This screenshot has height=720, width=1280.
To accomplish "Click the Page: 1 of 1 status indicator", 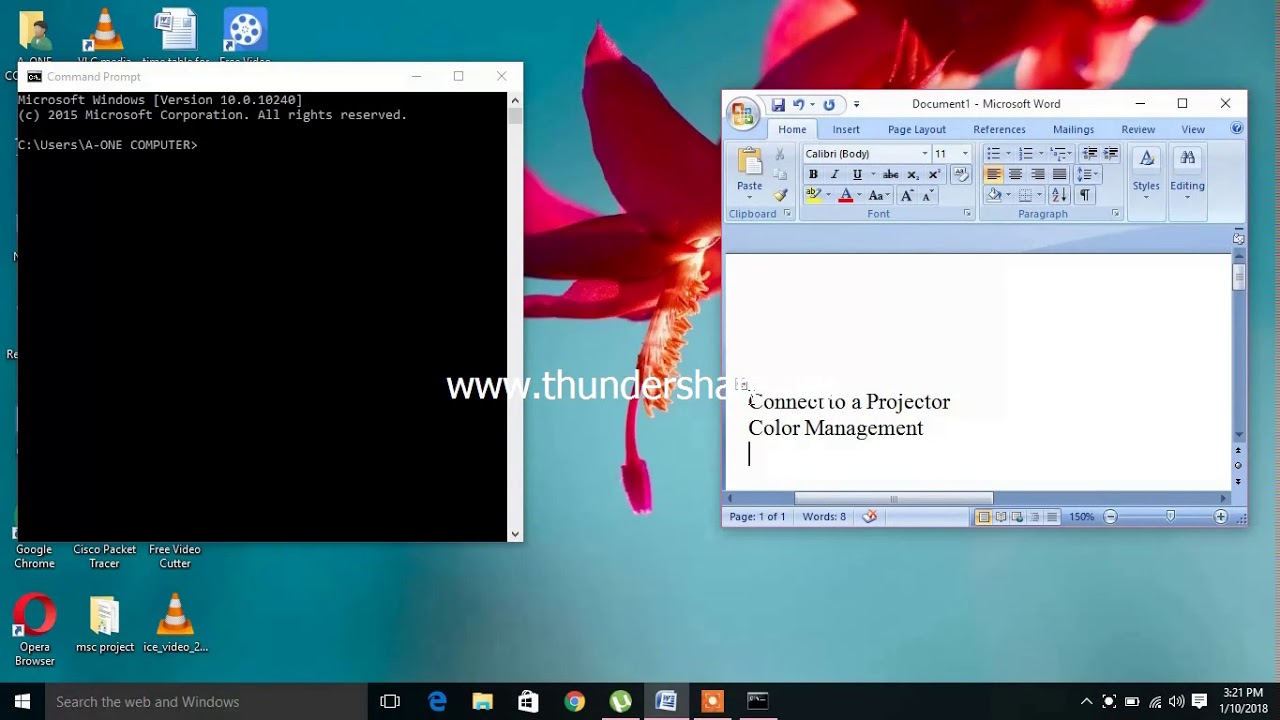I will [757, 517].
